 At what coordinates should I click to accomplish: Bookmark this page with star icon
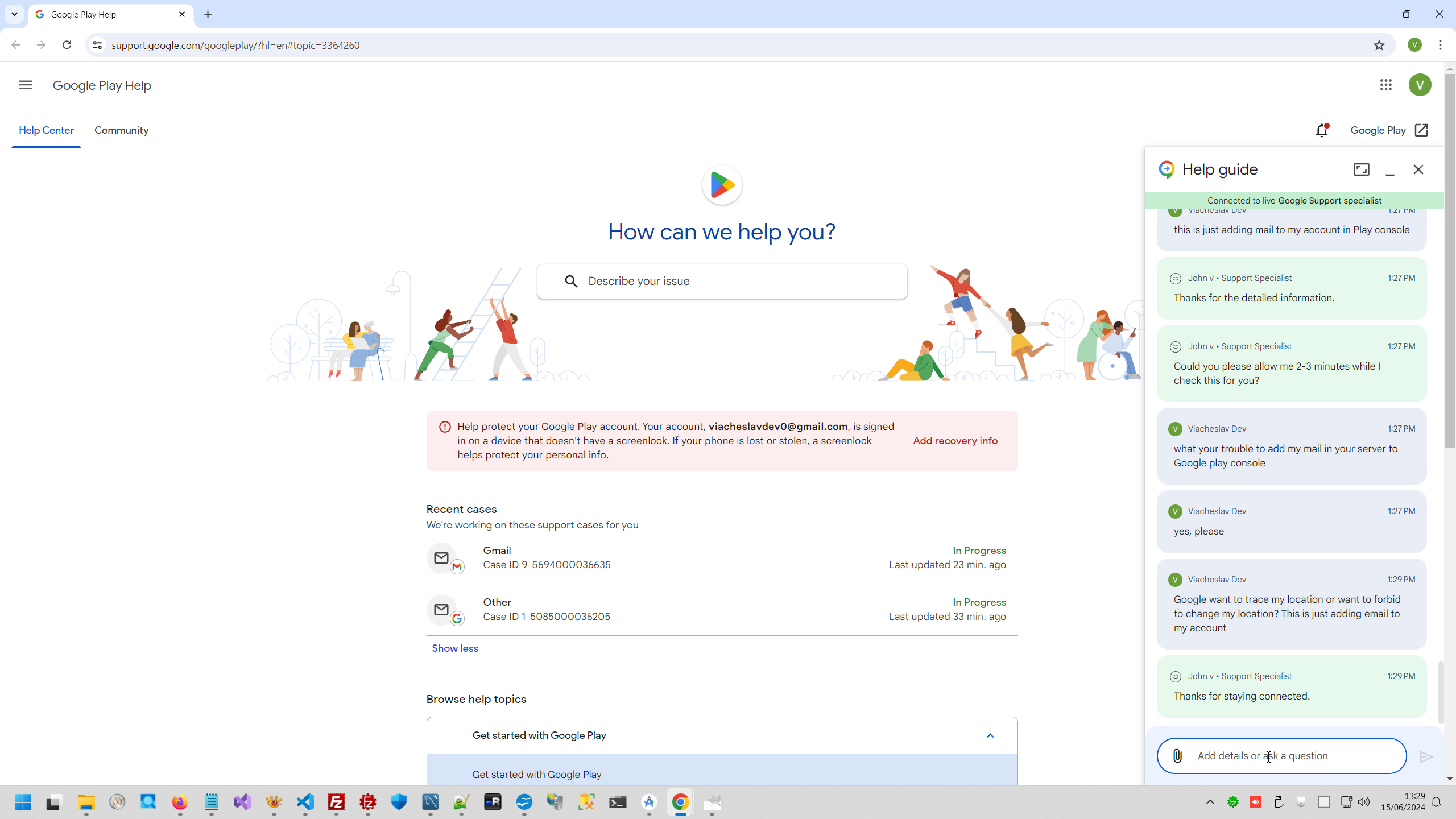[x=1379, y=45]
